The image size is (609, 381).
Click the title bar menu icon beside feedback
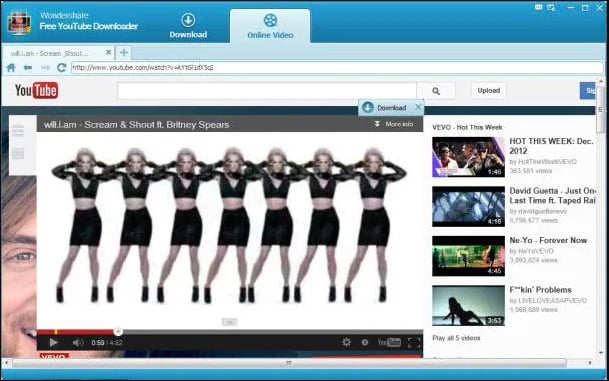tap(551, 7)
